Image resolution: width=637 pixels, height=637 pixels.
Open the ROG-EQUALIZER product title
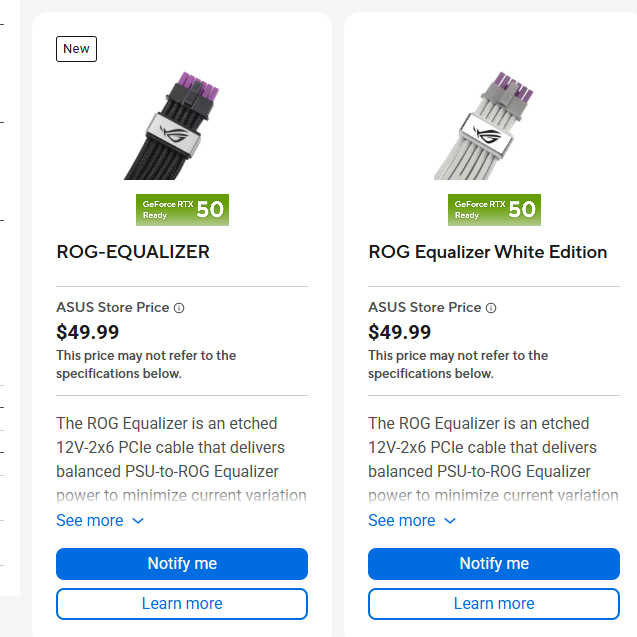pyautogui.click(x=133, y=252)
